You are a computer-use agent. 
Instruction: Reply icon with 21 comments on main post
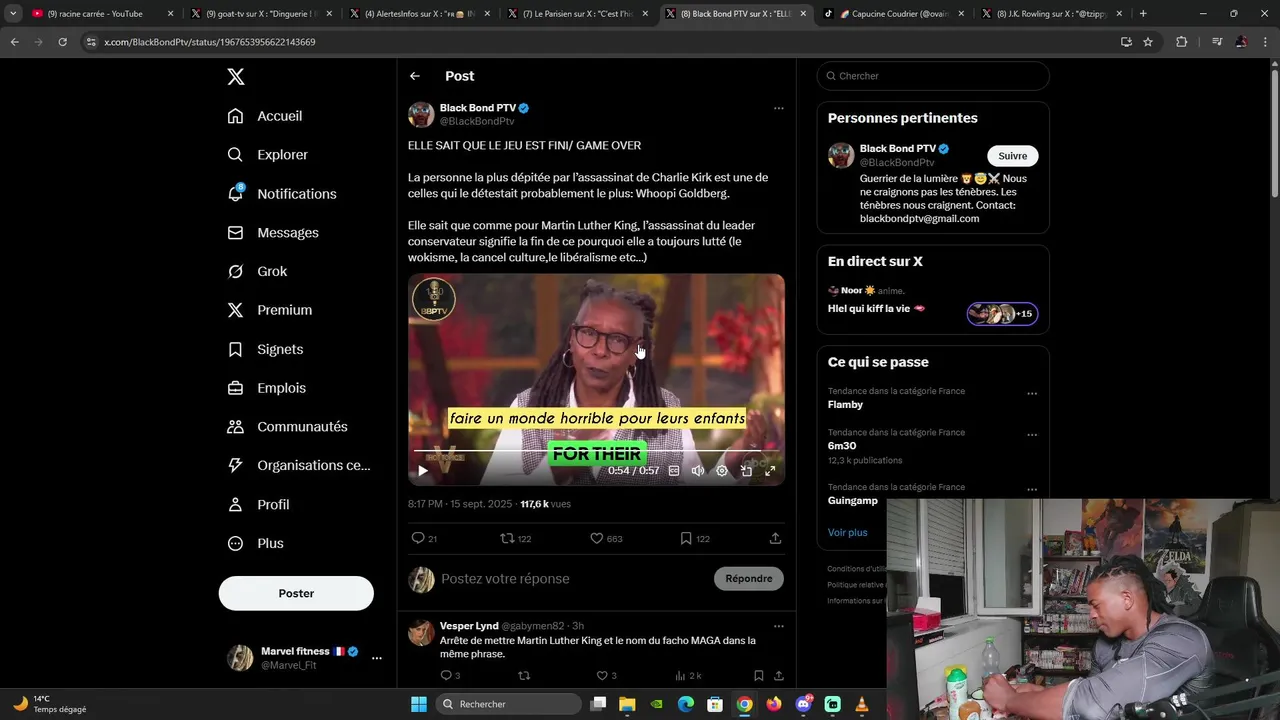(x=419, y=538)
